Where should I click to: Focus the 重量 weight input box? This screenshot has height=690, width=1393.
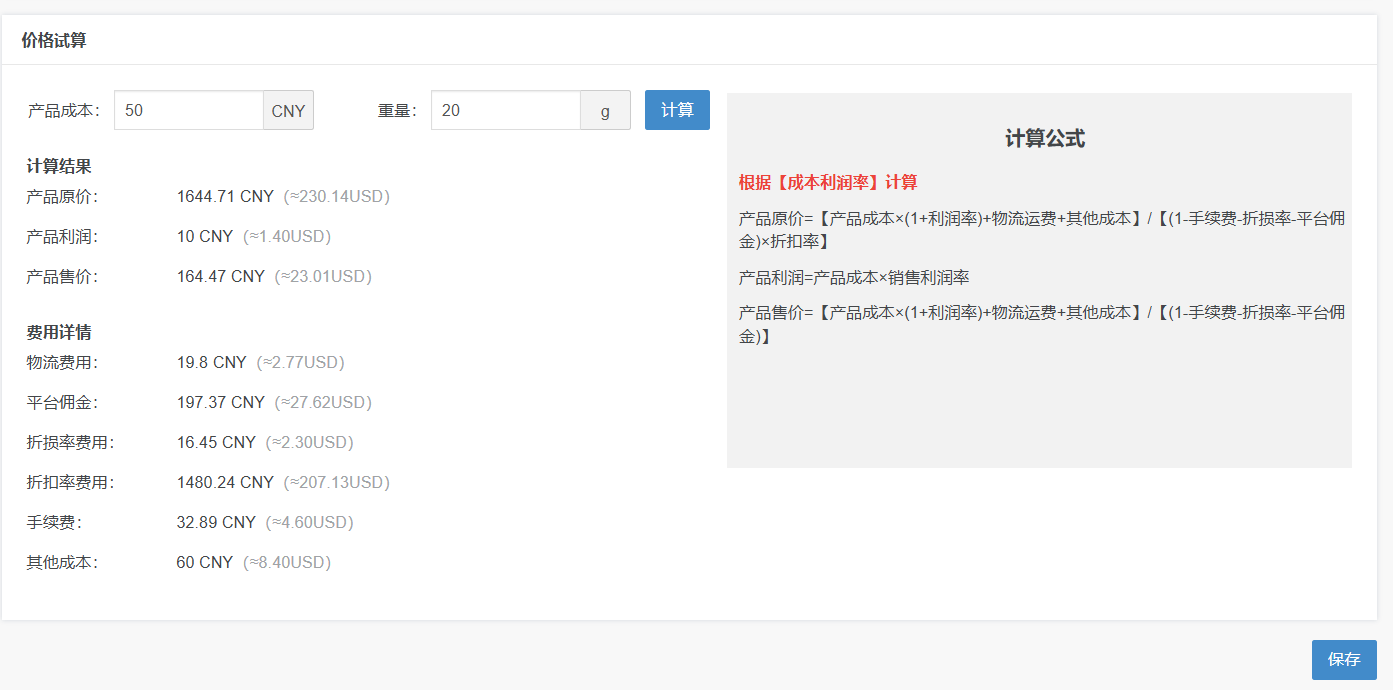pos(505,110)
